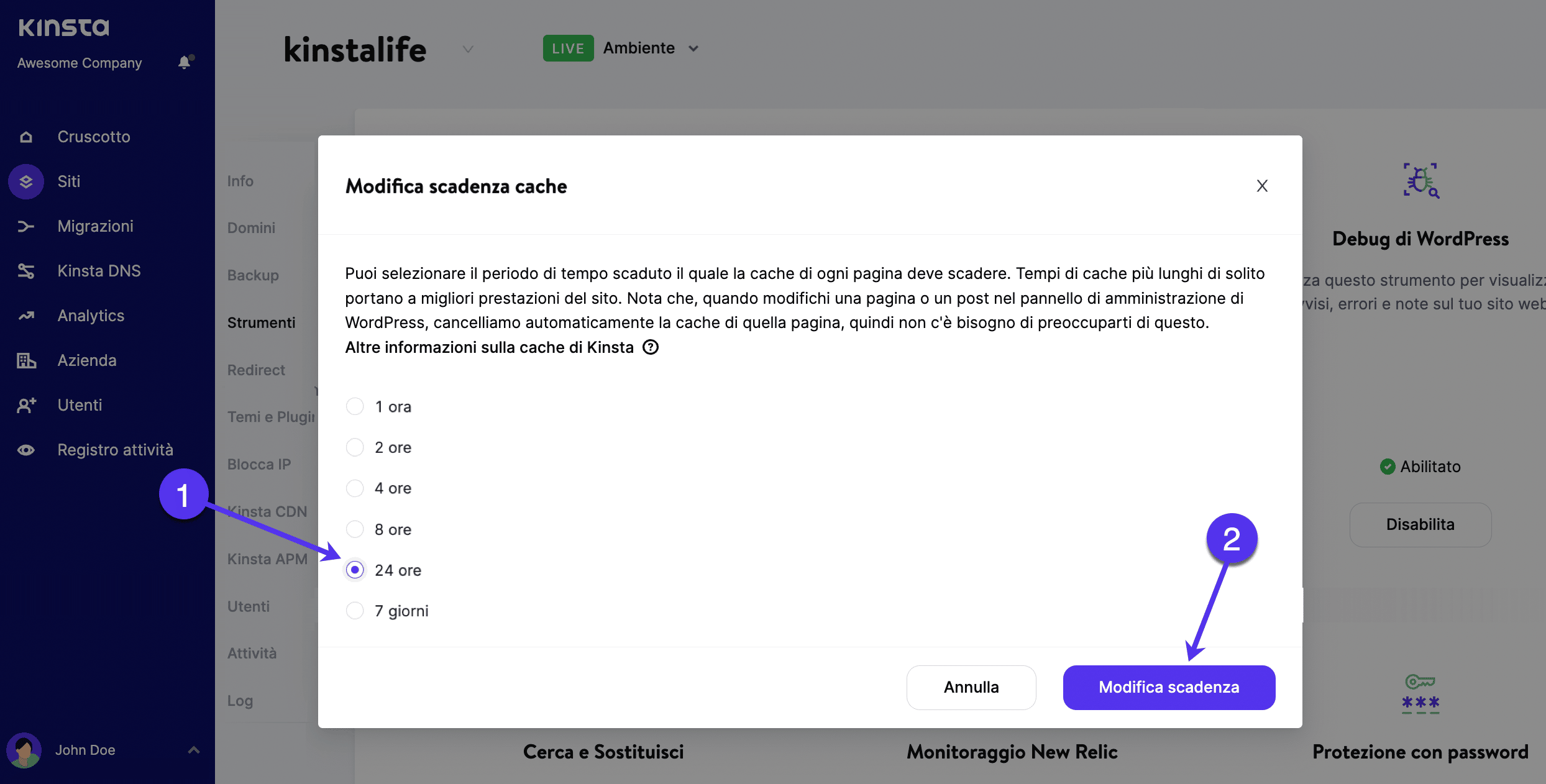Confirm with the Modifica scadenza button
The image size is (1546, 784).
pyautogui.click(x=1168, y=687)
